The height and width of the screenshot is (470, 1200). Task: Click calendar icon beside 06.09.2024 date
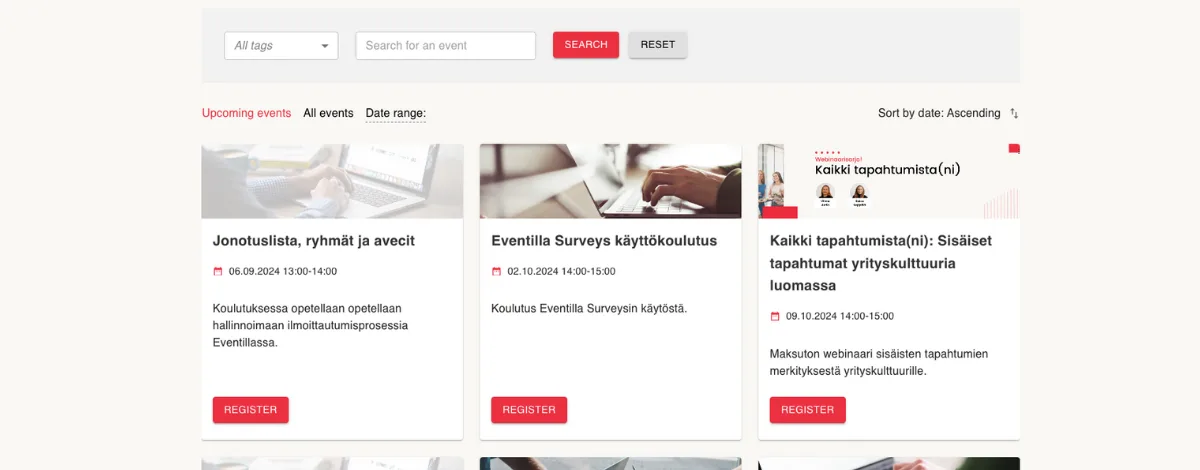(x=218, y=271)
